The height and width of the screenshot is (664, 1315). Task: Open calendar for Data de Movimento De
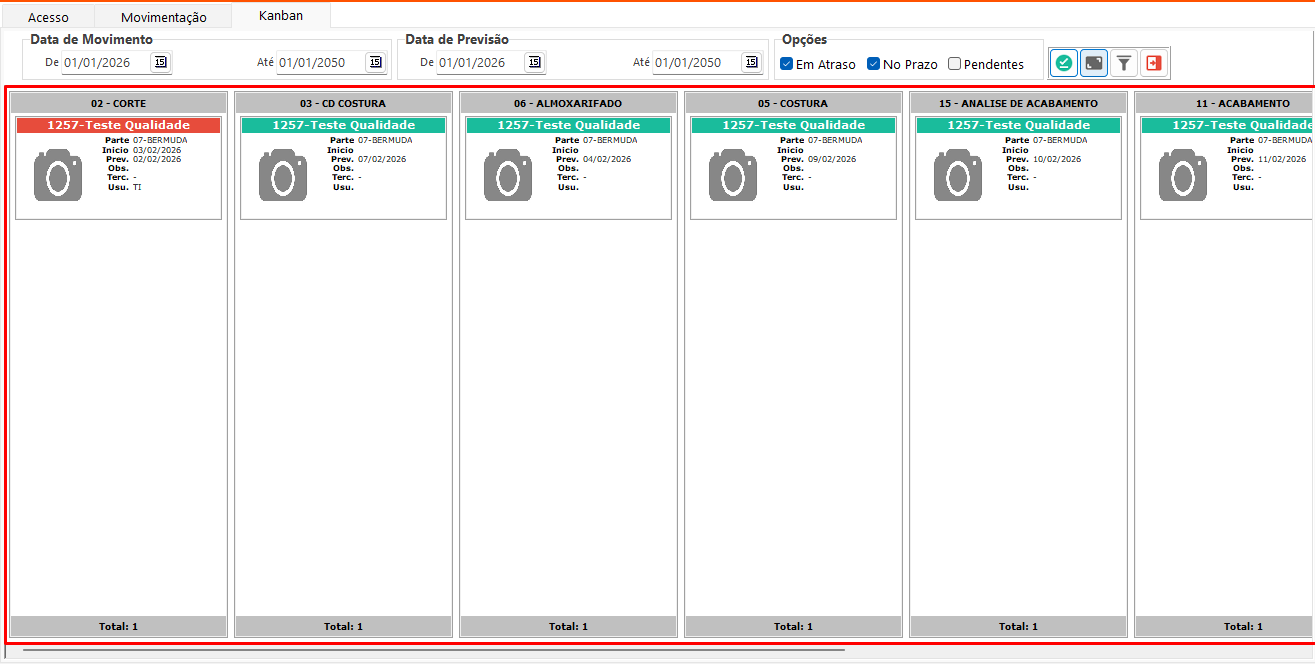[160, 62]
